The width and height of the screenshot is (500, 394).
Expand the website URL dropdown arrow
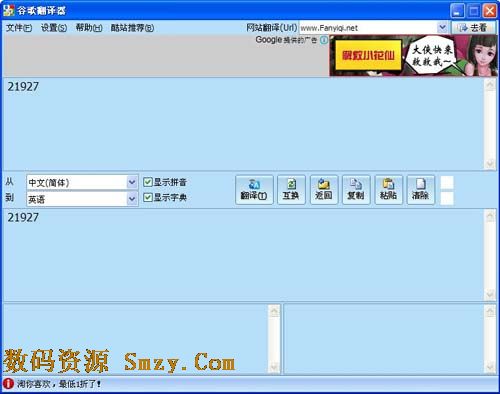point(442,27)
